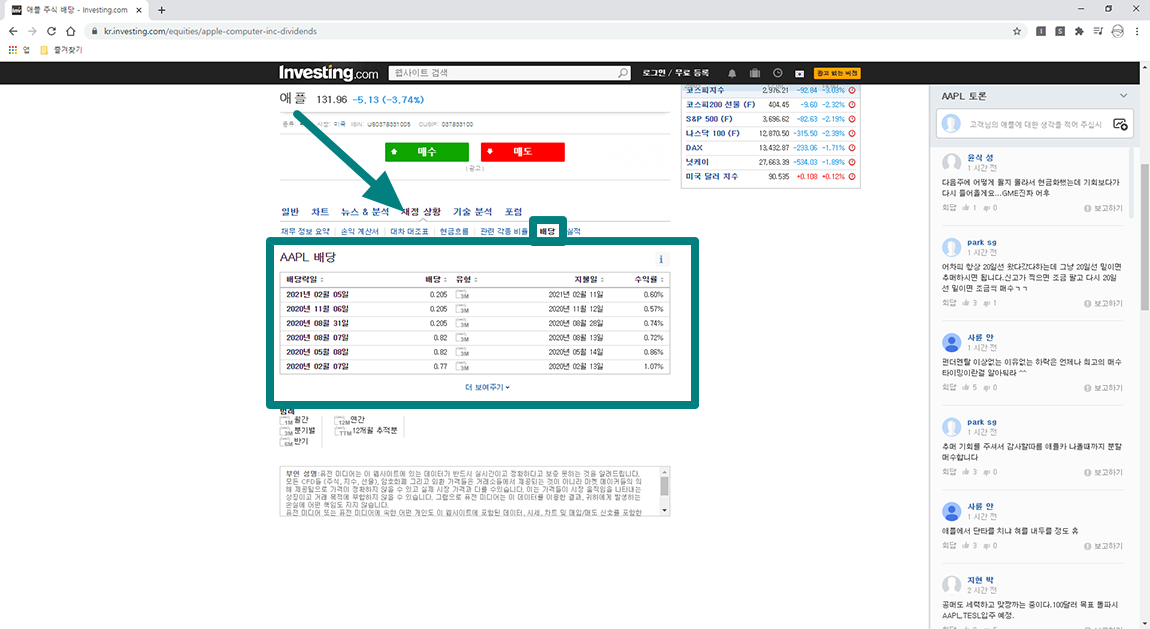
Task: Open the 재정 상황 tab
Action: coord(421,212)
